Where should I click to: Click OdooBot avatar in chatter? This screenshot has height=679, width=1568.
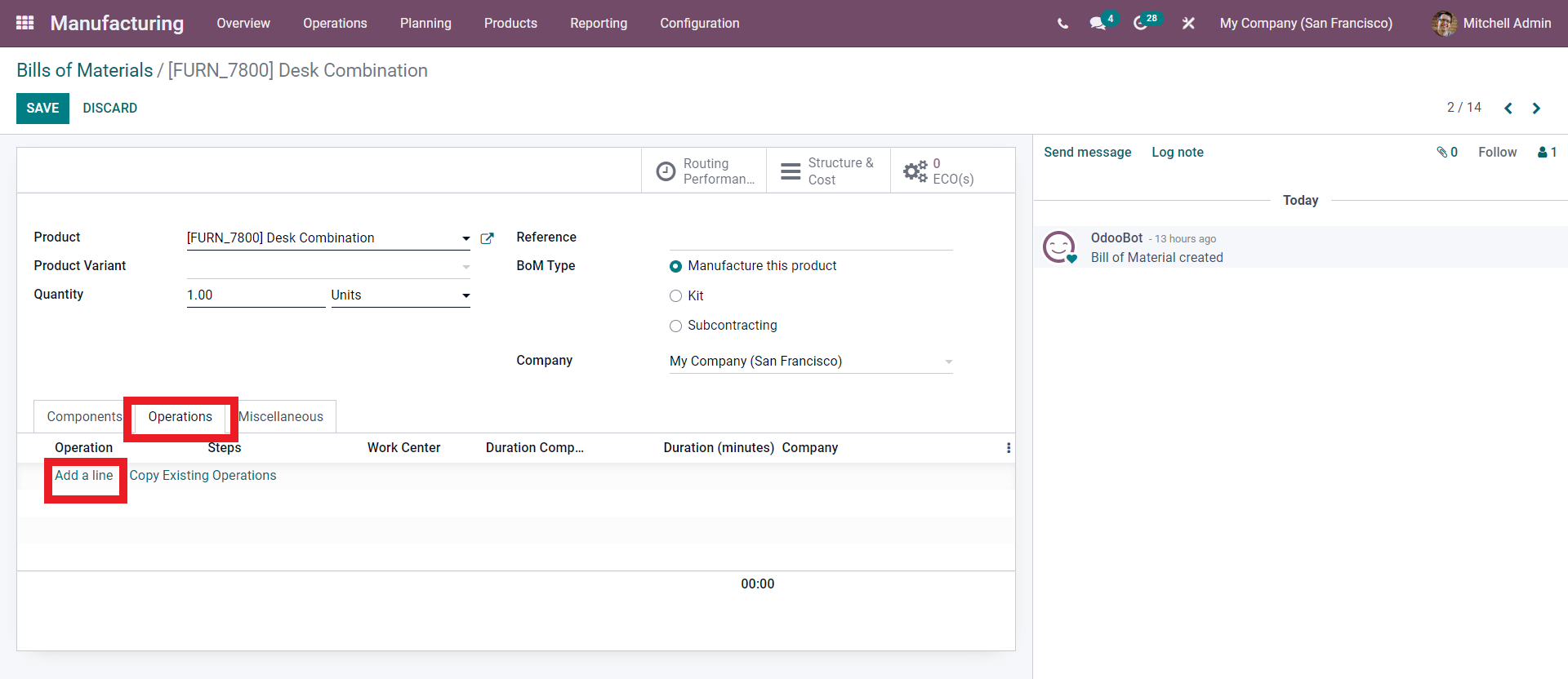tap(1059, 247)
